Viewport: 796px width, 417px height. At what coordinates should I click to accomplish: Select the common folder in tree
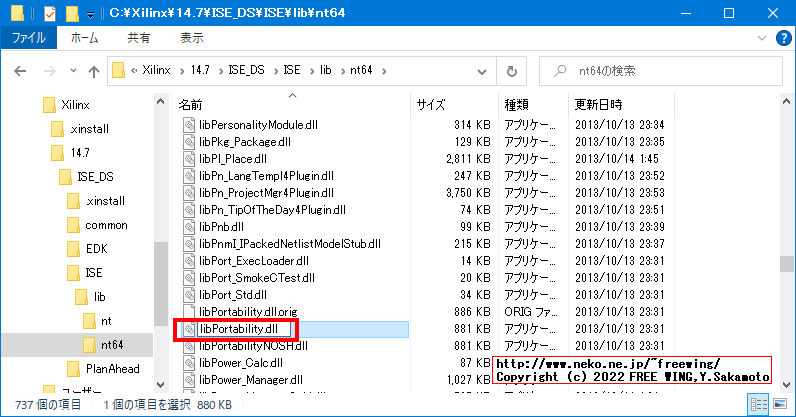tap(106, 225)
